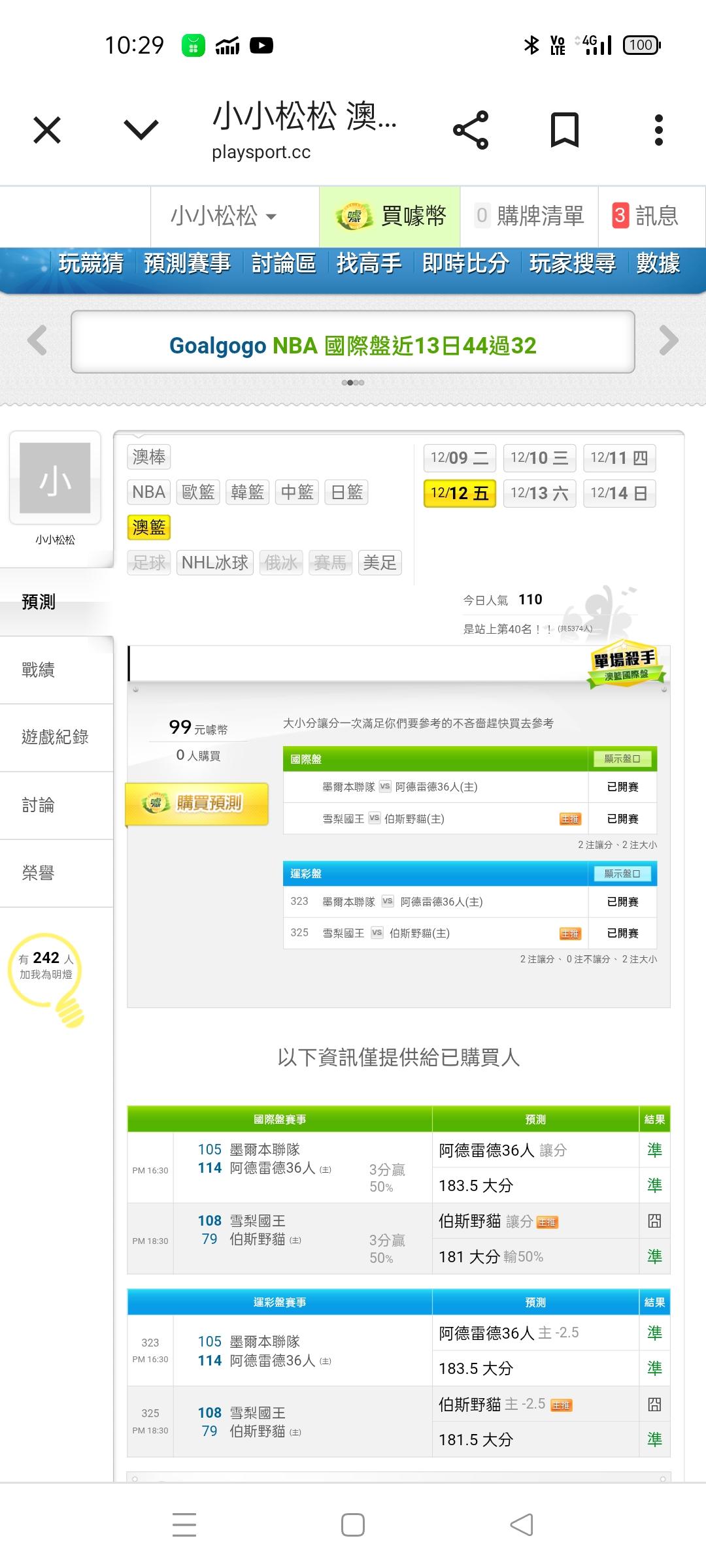Open 預測賽事 menu
The width and height of the screenshot is (706, 1568).
pyautogui.click(x=187, y=263)
